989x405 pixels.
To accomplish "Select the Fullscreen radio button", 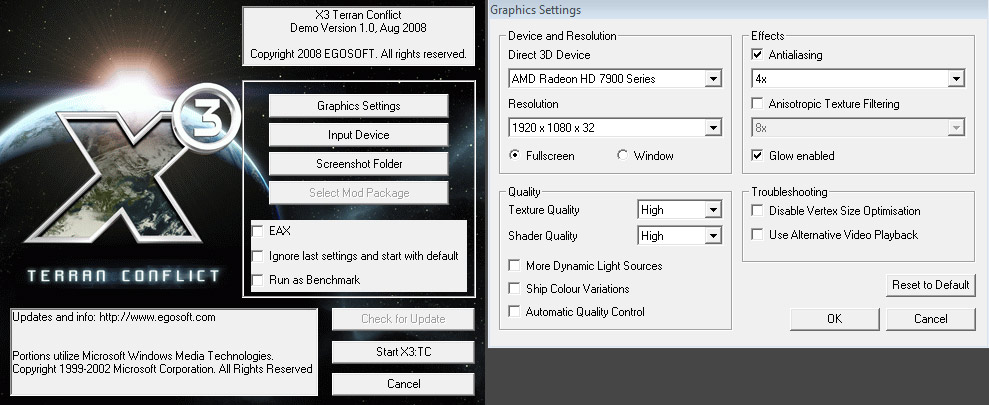I will click(x=515, y=155).
